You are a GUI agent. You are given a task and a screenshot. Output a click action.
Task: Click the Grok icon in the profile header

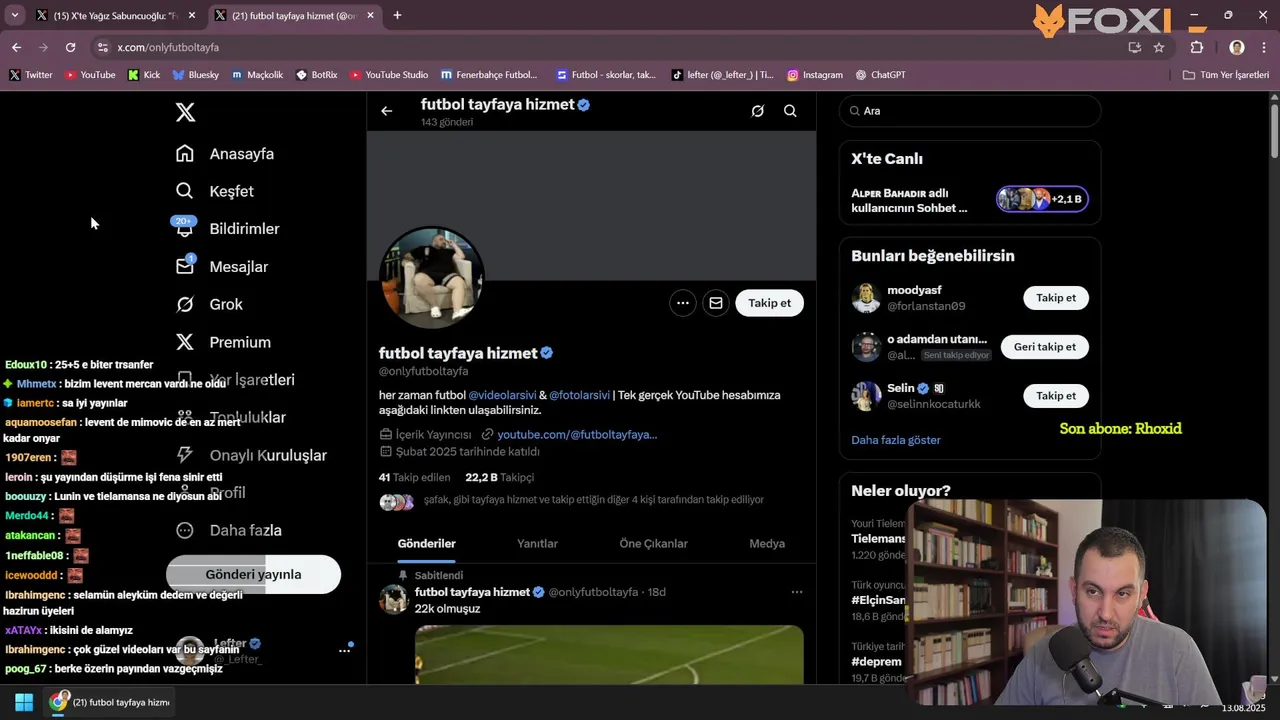click(757, 111)
